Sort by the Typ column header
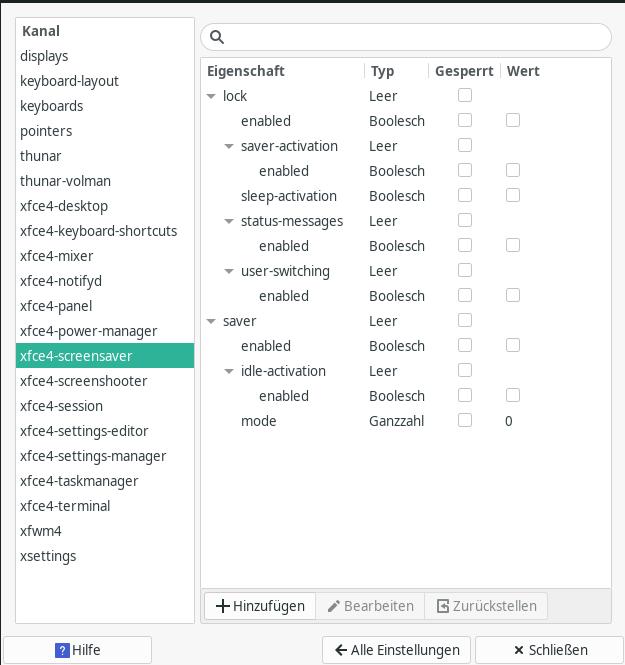The height and width of the screenshot is (665, 625). coord(396,71)
